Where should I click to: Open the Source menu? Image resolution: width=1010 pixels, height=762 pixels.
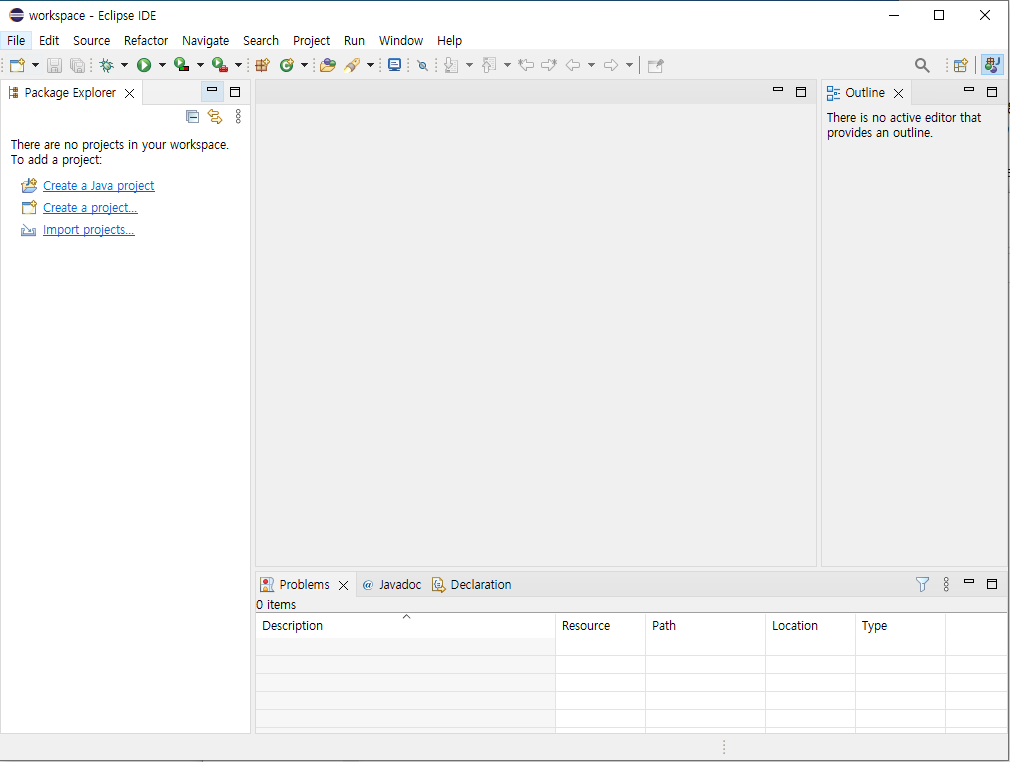coord(91,41)
